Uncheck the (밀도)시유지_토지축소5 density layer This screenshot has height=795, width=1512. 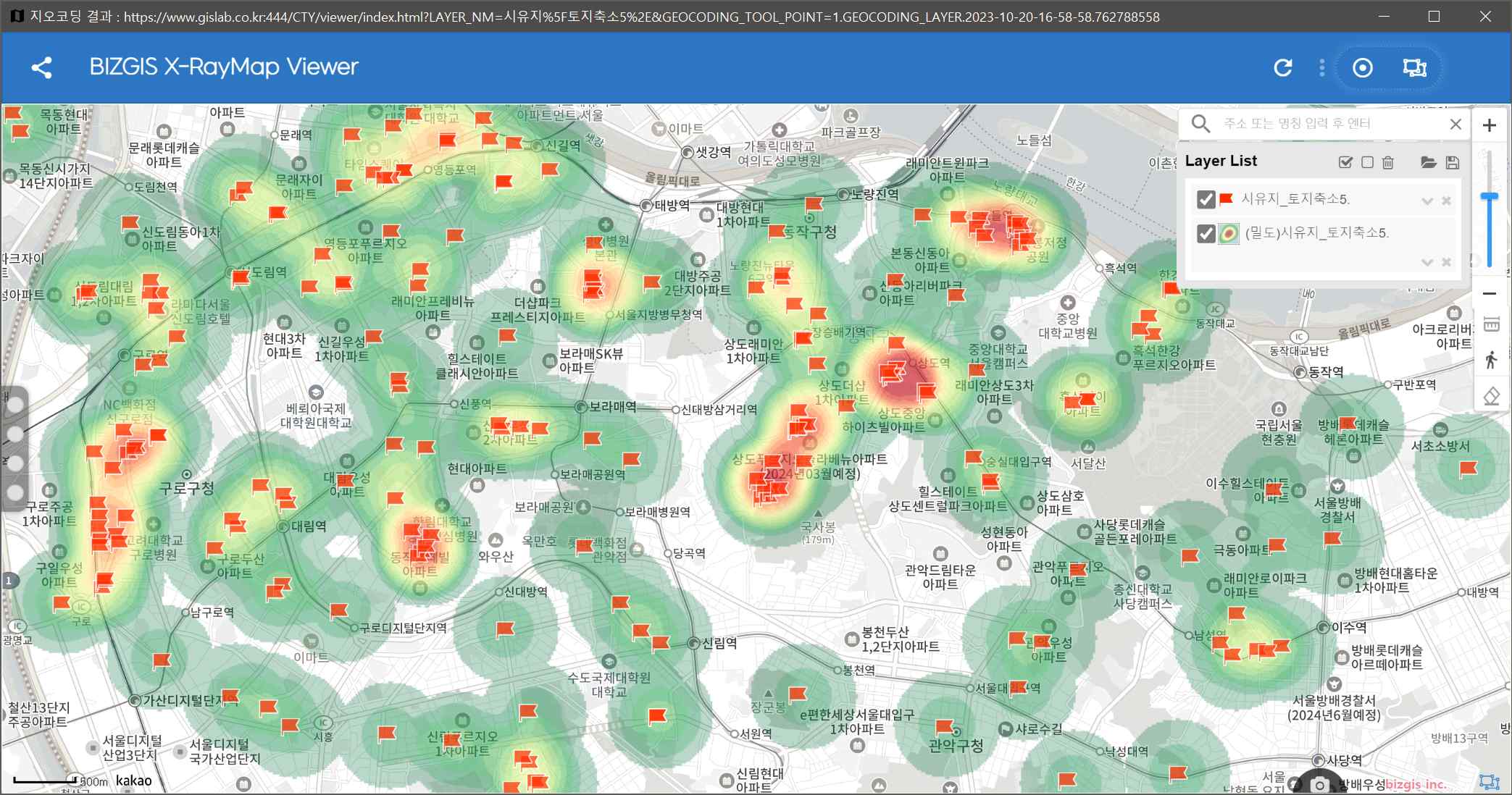tap(1206, 233)
